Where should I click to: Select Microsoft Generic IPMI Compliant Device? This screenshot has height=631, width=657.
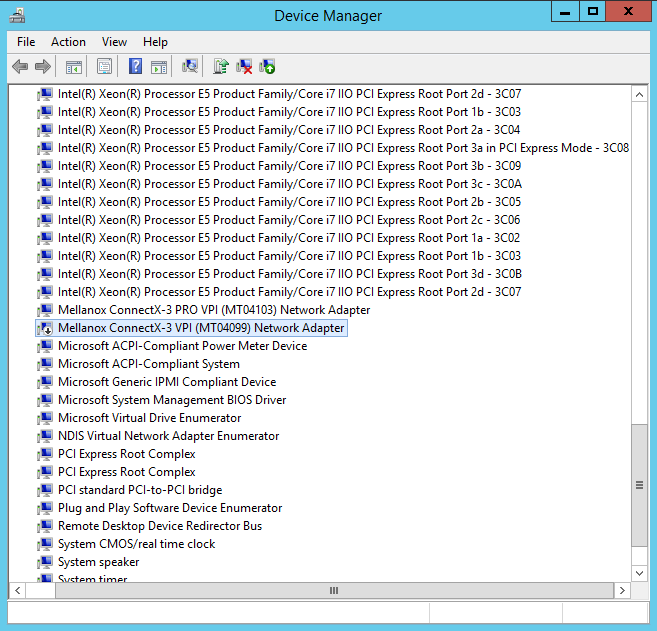pyautogui.click(x=166, y=382)
